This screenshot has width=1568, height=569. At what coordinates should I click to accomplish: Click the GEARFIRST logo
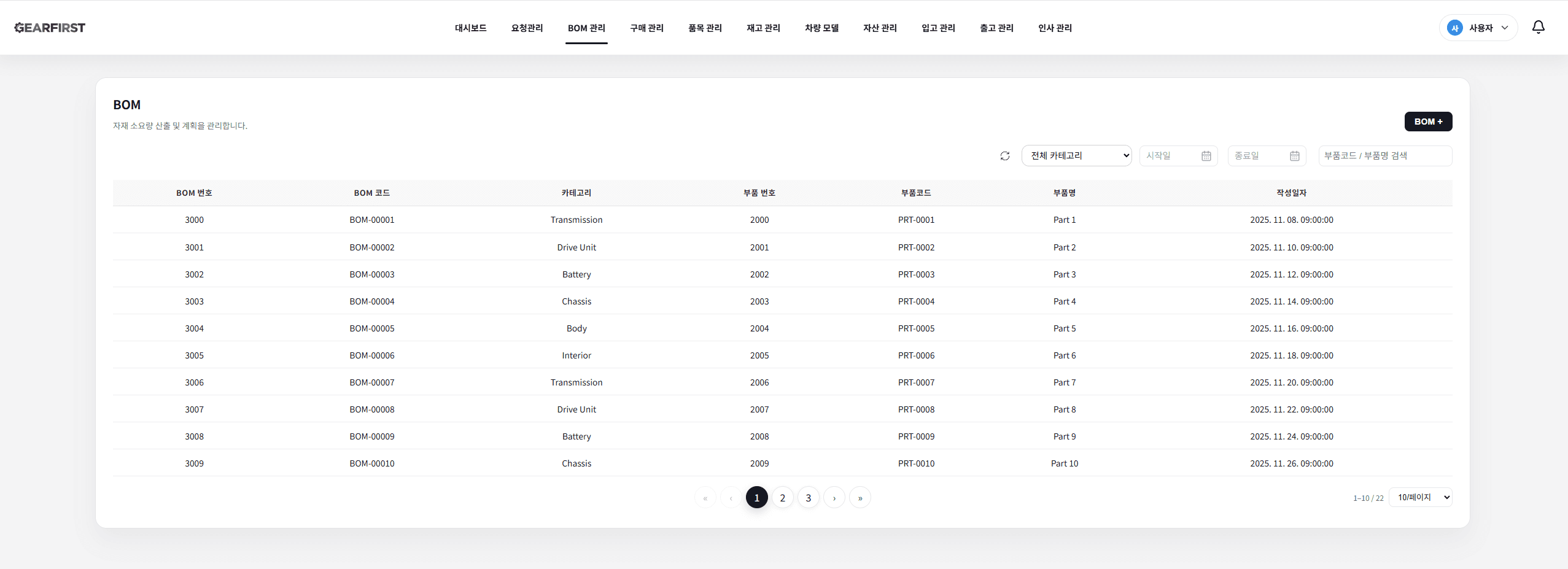coord(50,28)
